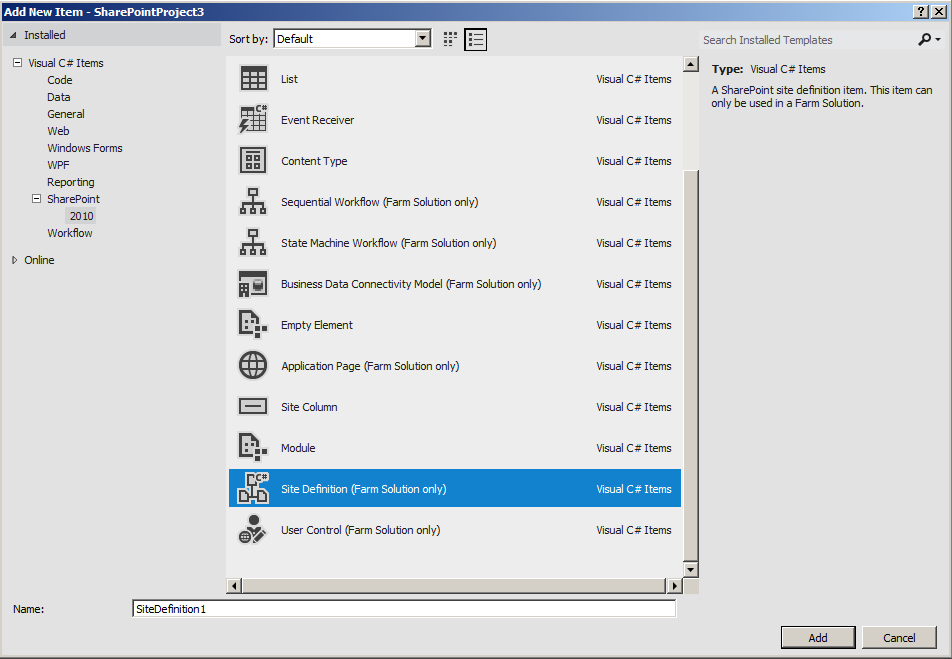Click the vertical scrollbar up arrow
This screenshot has height=659, width=952.
click(x=690, y=64)
